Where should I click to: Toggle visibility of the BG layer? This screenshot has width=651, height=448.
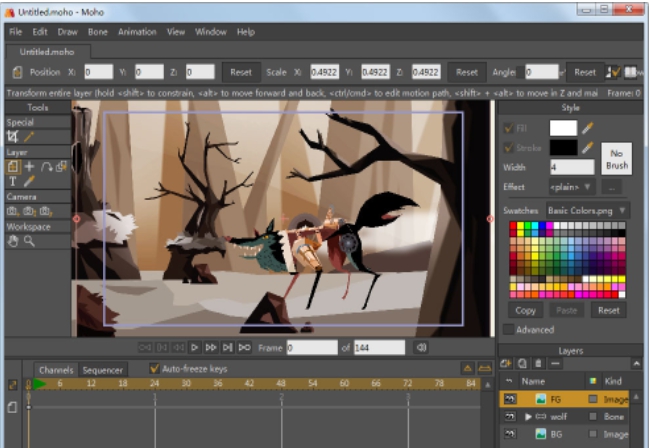(x=509, y=434)
